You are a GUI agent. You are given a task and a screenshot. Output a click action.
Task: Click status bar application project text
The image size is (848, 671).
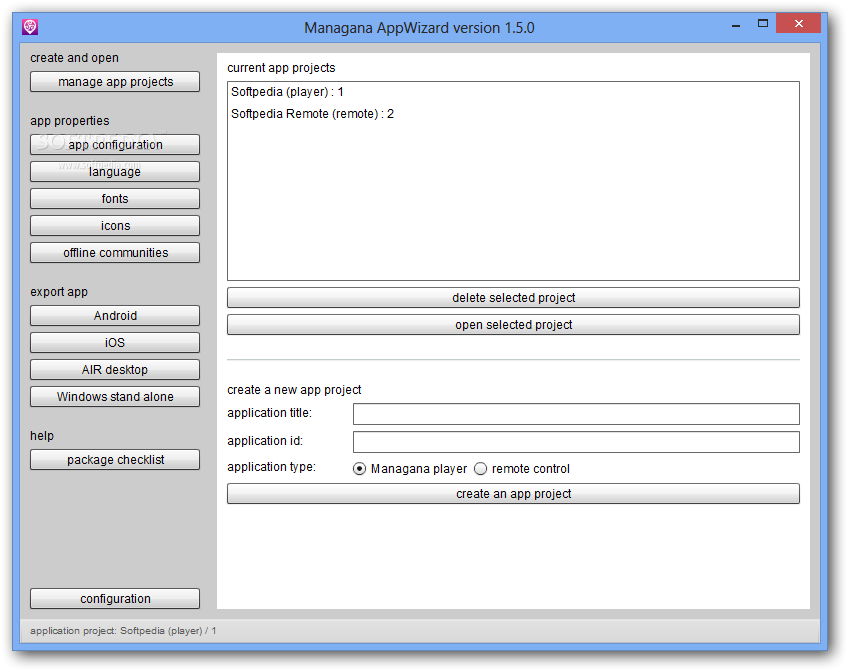[x=123, y=630]
